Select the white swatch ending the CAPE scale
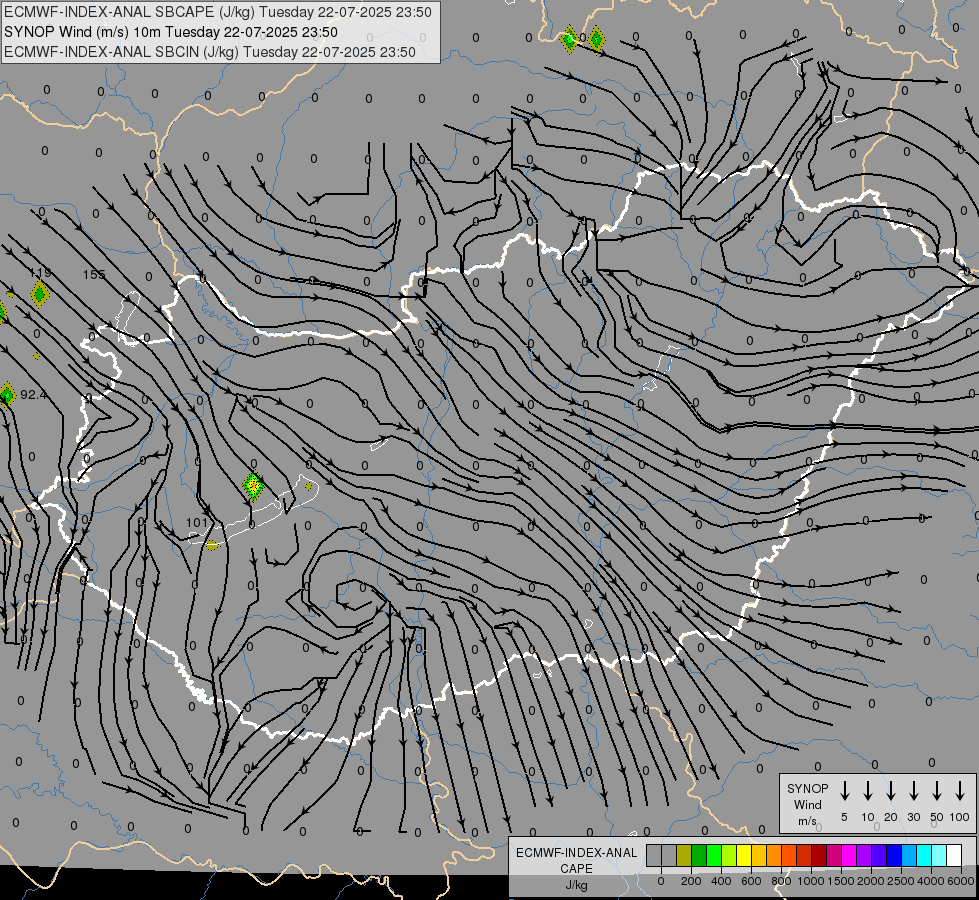979x900 pixels. 955,855
